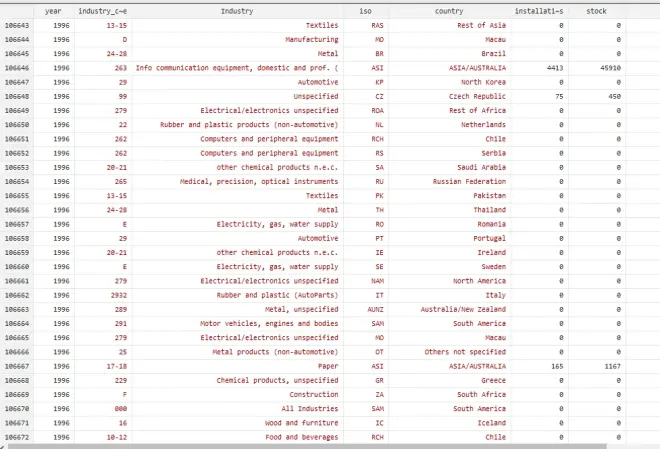Viewport: 660px width, 449px height.
Task: Select the iso column header
Action: click(365, 10)
